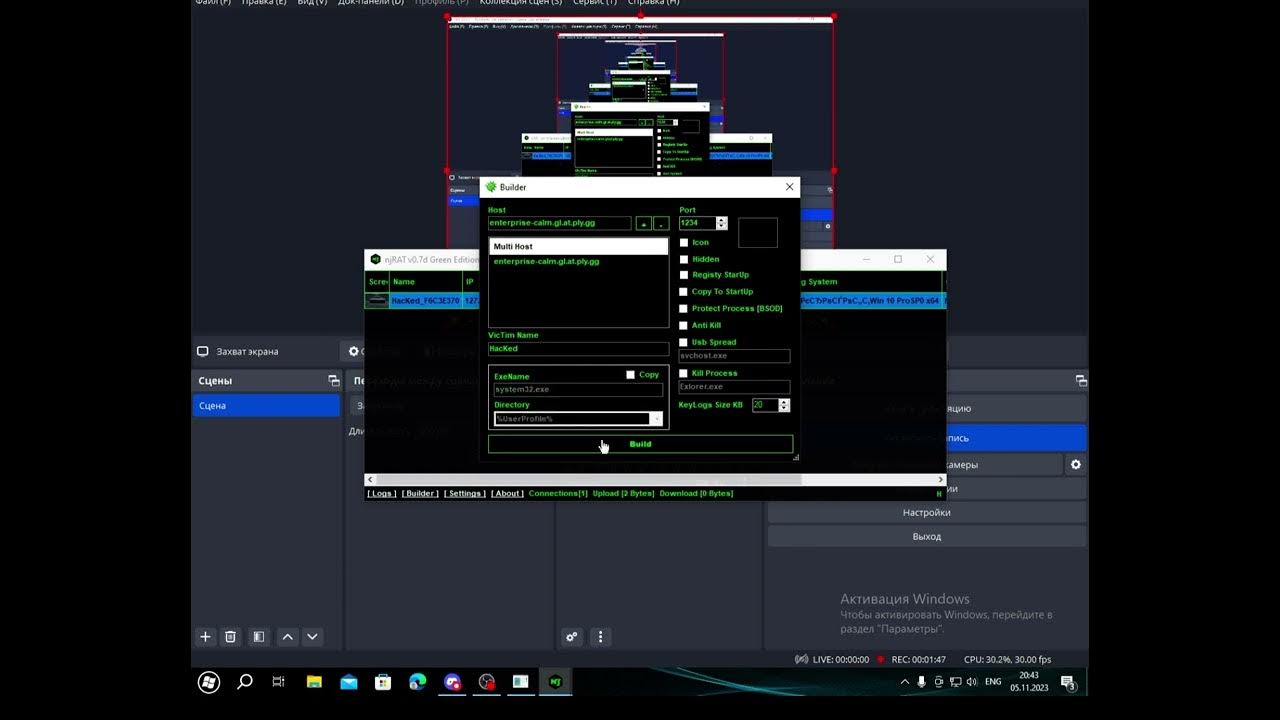Click the plus button next to Host
Image resolution: width=1280 pixels, height=720 pixels.
(643, 223)
